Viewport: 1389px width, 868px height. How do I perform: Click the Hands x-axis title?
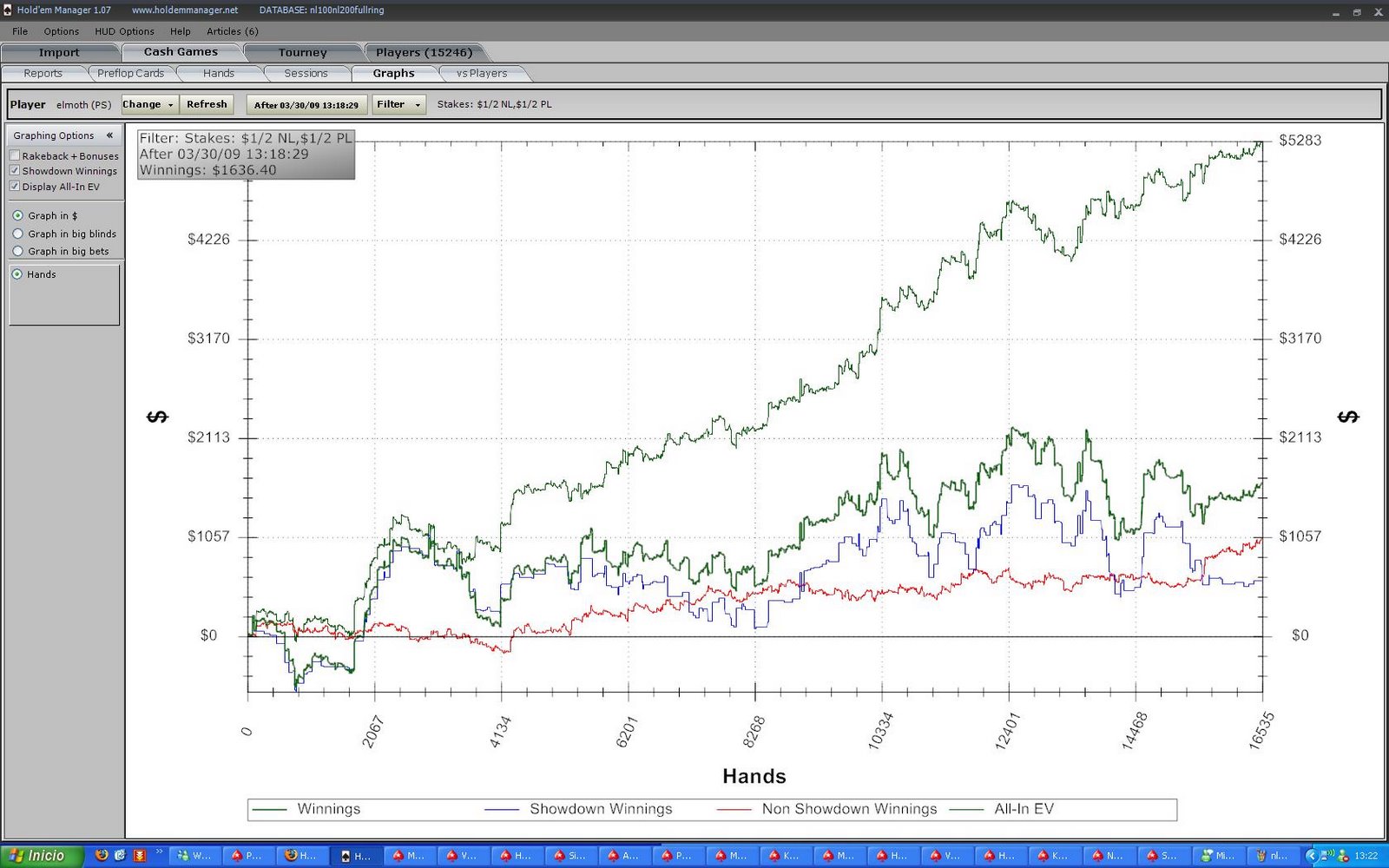pyautogui.click(x=754, y=777)
